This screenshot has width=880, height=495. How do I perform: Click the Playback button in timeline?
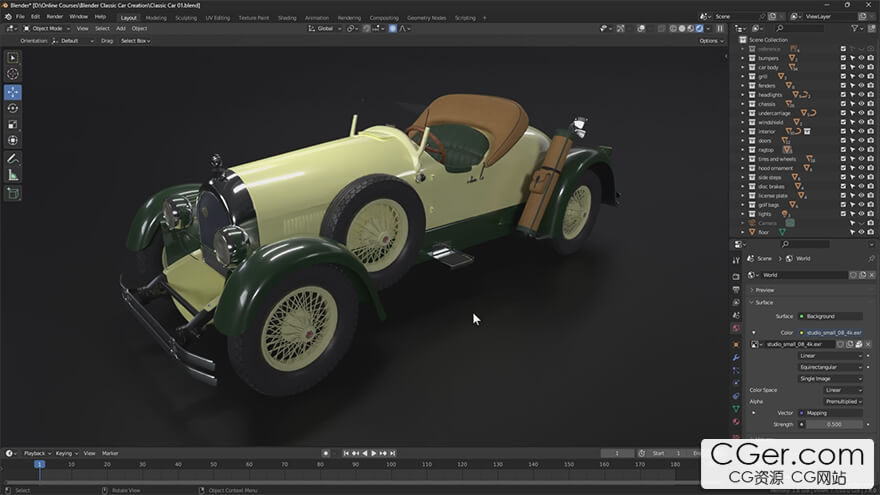pos(36,453)
